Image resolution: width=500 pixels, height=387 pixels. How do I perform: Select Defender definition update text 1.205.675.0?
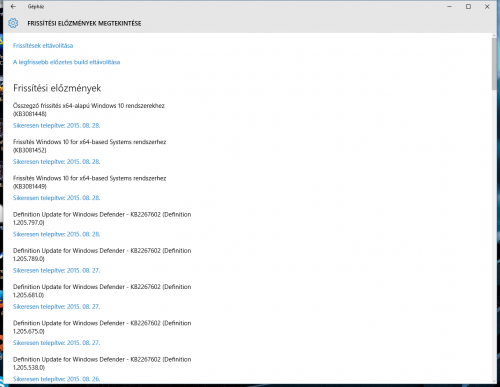point(102,327)
